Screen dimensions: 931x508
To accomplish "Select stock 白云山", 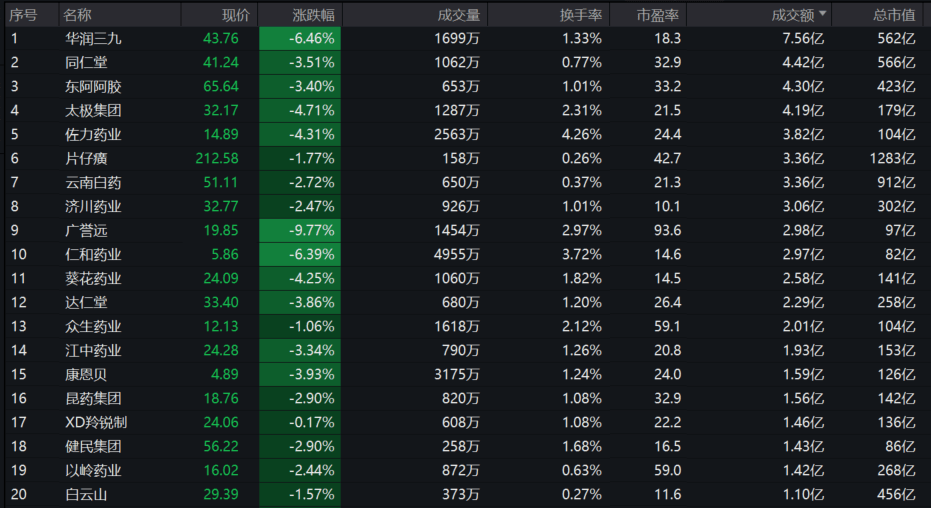I will (x=86, y=494).
